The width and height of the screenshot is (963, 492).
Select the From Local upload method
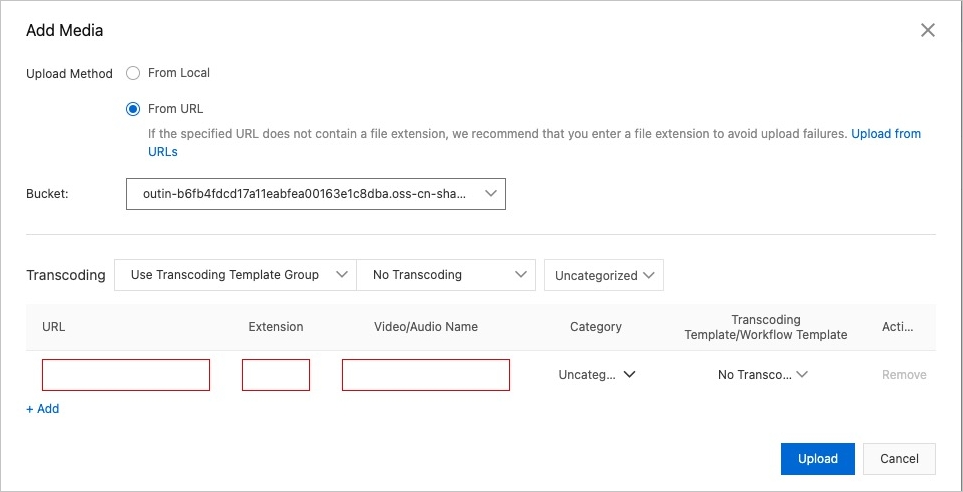(133, 73)
